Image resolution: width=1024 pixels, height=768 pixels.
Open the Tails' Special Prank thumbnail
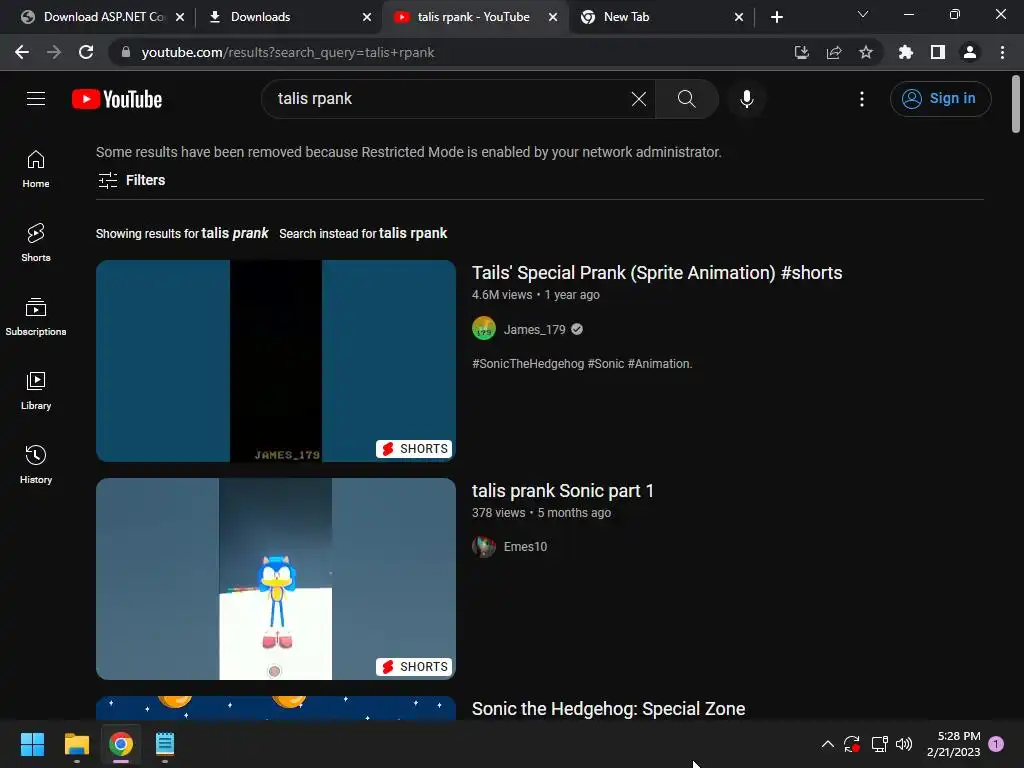point(276,360)
